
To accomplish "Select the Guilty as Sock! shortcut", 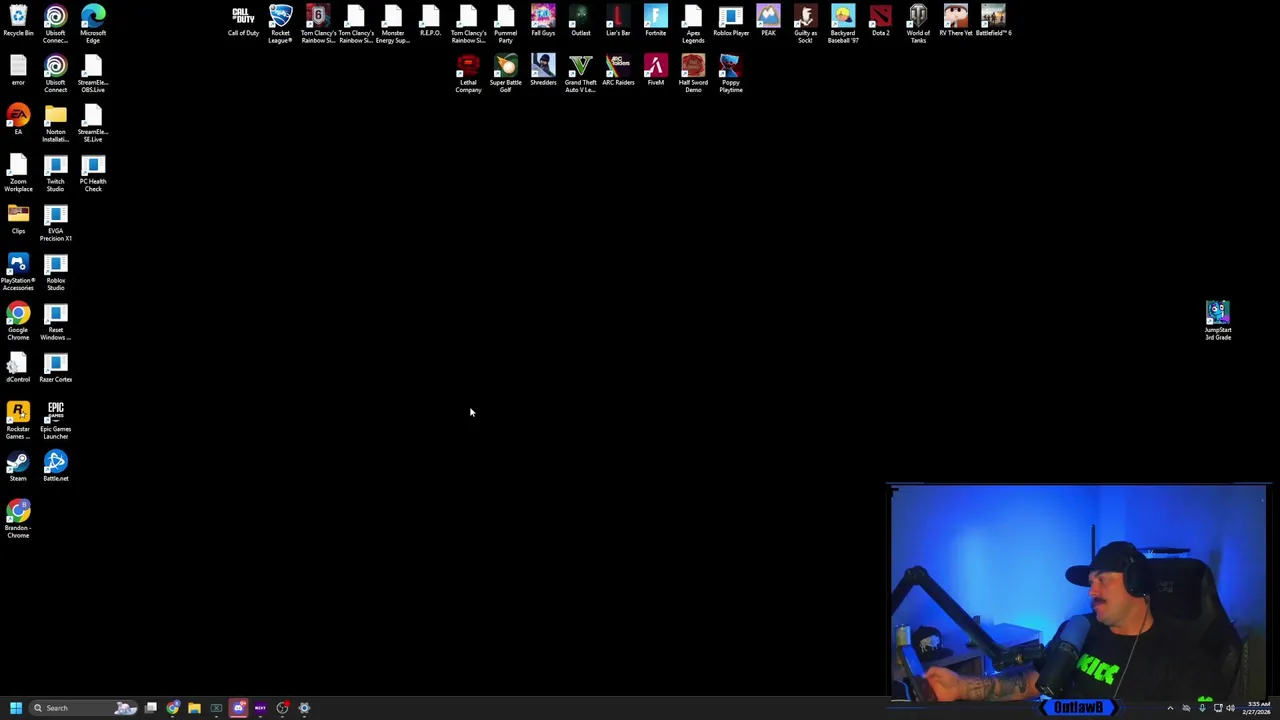I will [x=806, y=24].
